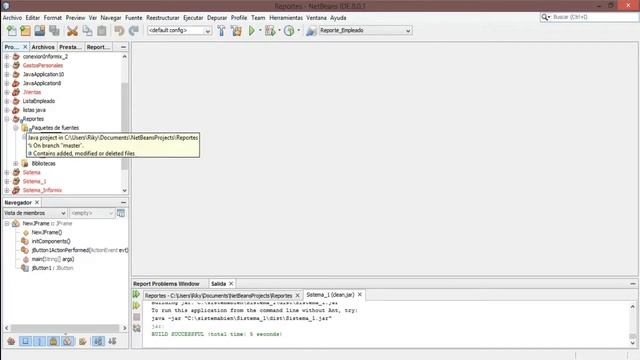640x360 pixels.
Task: Run project with the green play icon
Action: [x=252, y=31]
